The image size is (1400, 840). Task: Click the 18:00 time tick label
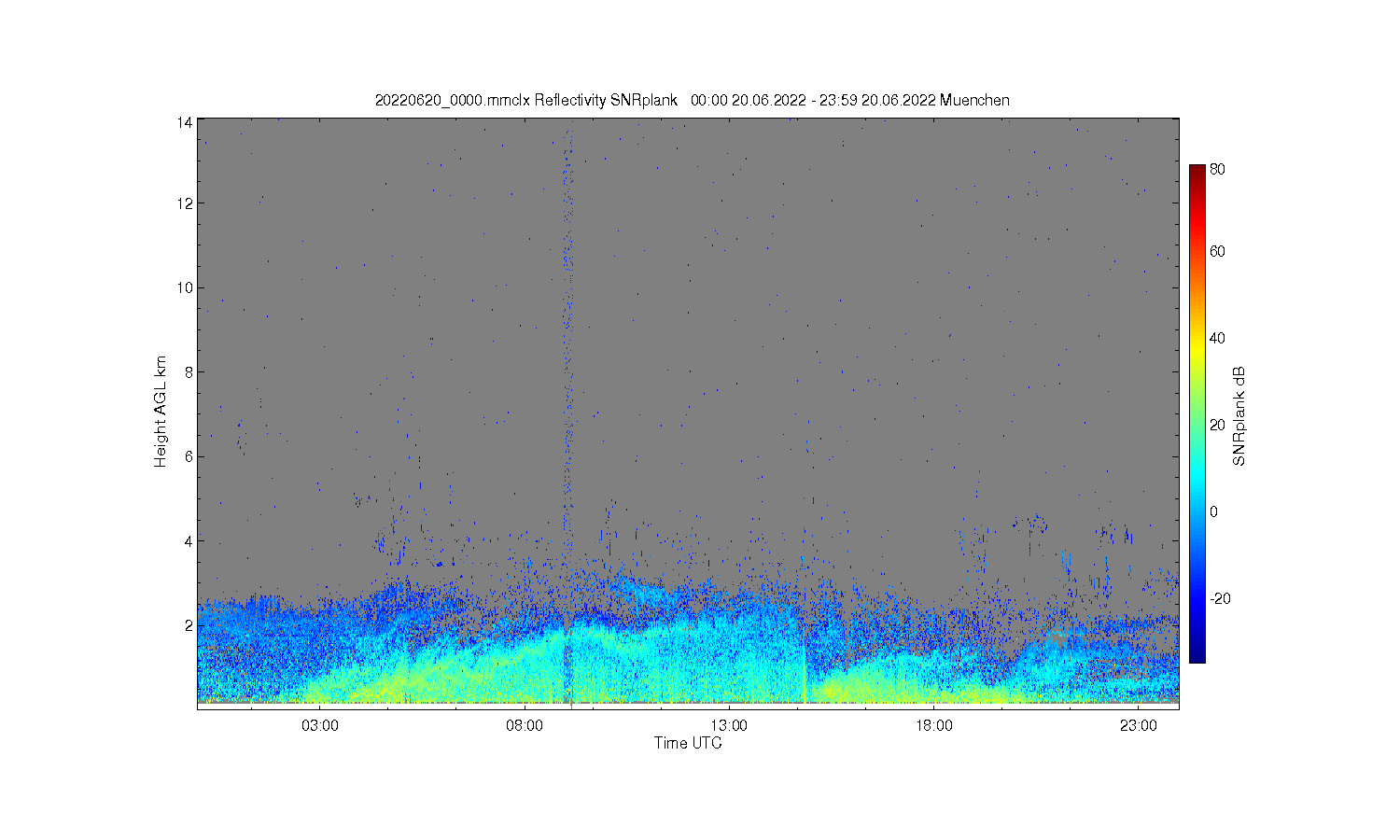tap(933, 725)
